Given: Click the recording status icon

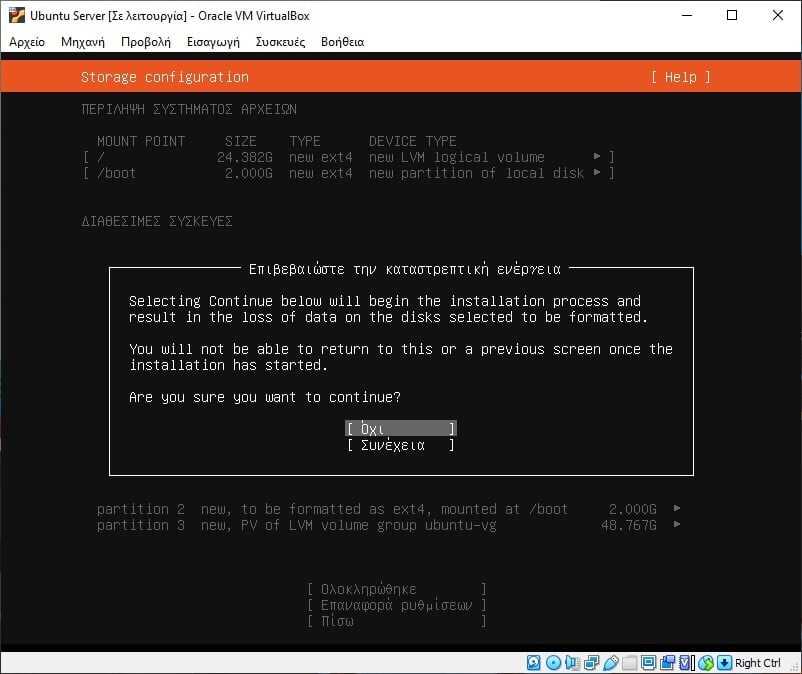Looking at the screenshot, I should [x=667, y=663].
